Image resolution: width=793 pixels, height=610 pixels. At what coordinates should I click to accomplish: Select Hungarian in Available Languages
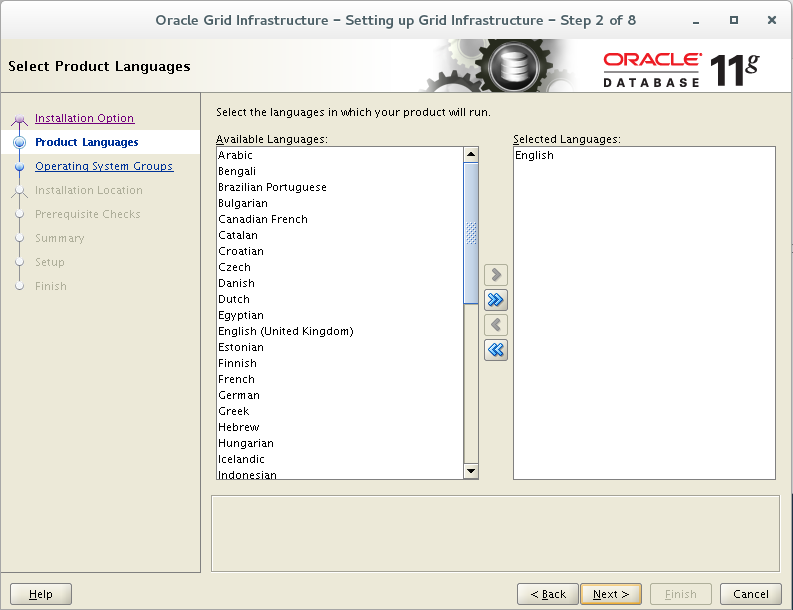[x=339, y=444]
